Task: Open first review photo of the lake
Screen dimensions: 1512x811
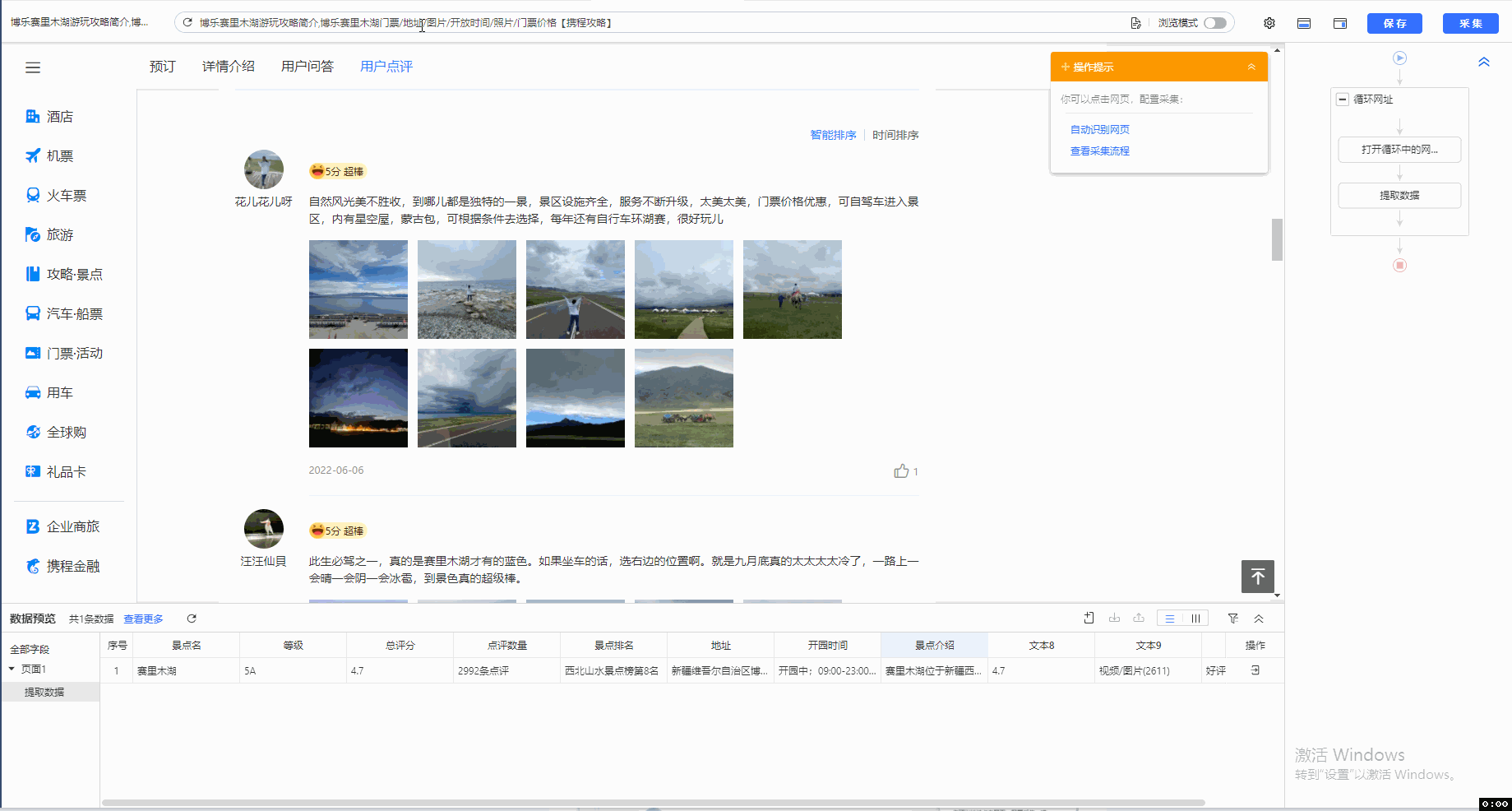Action: coord(358,290)
